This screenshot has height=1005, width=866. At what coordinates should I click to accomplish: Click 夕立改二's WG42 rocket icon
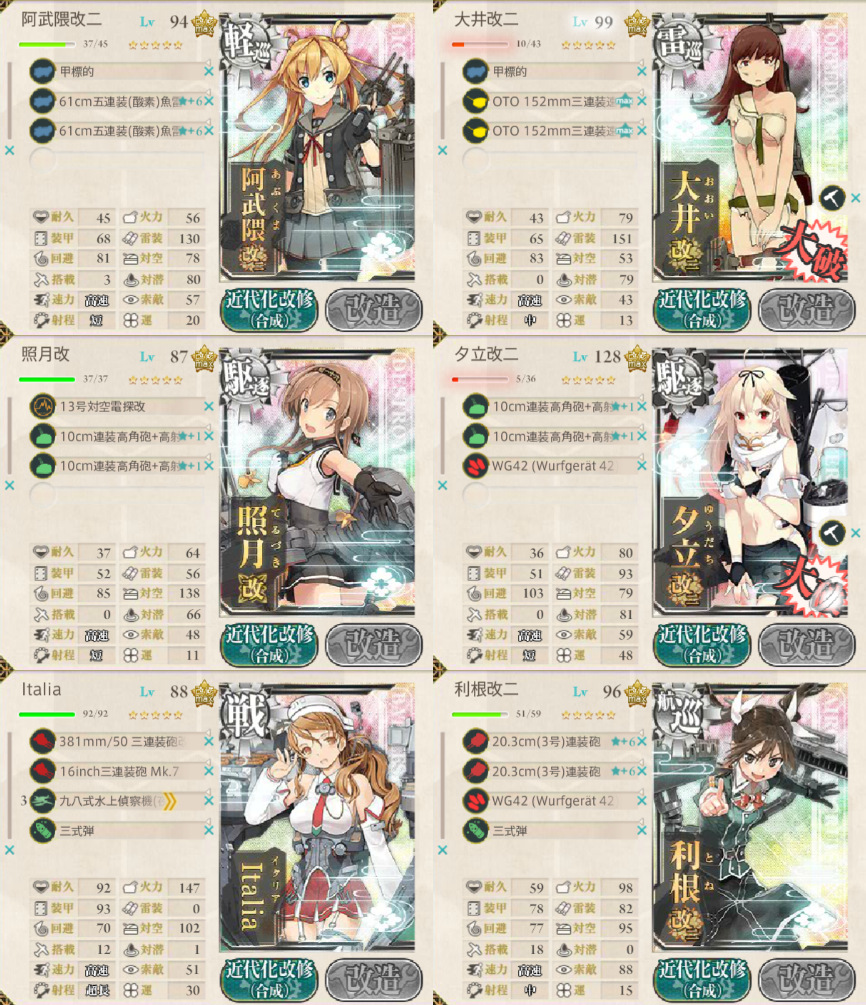(x=476, y=465)
